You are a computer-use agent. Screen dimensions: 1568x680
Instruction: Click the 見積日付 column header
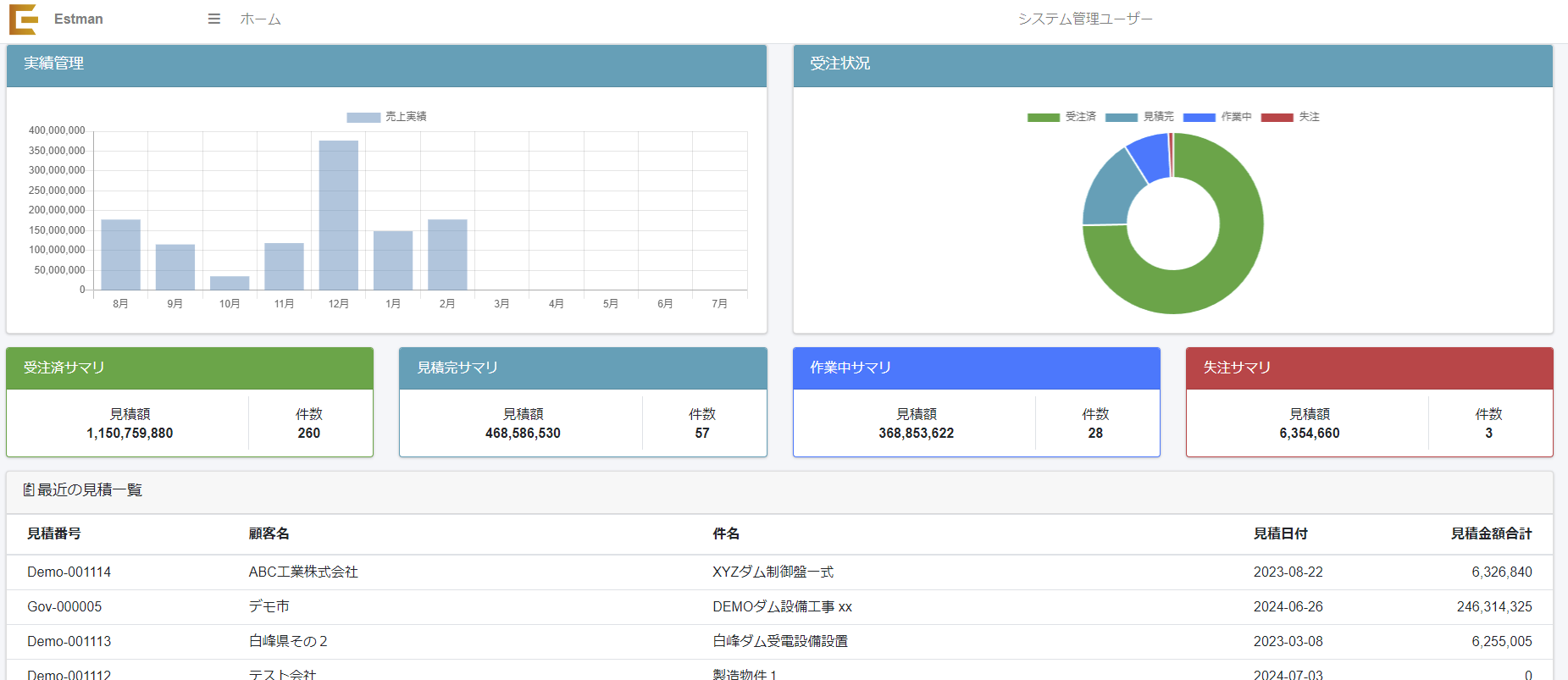(1281, 533)
